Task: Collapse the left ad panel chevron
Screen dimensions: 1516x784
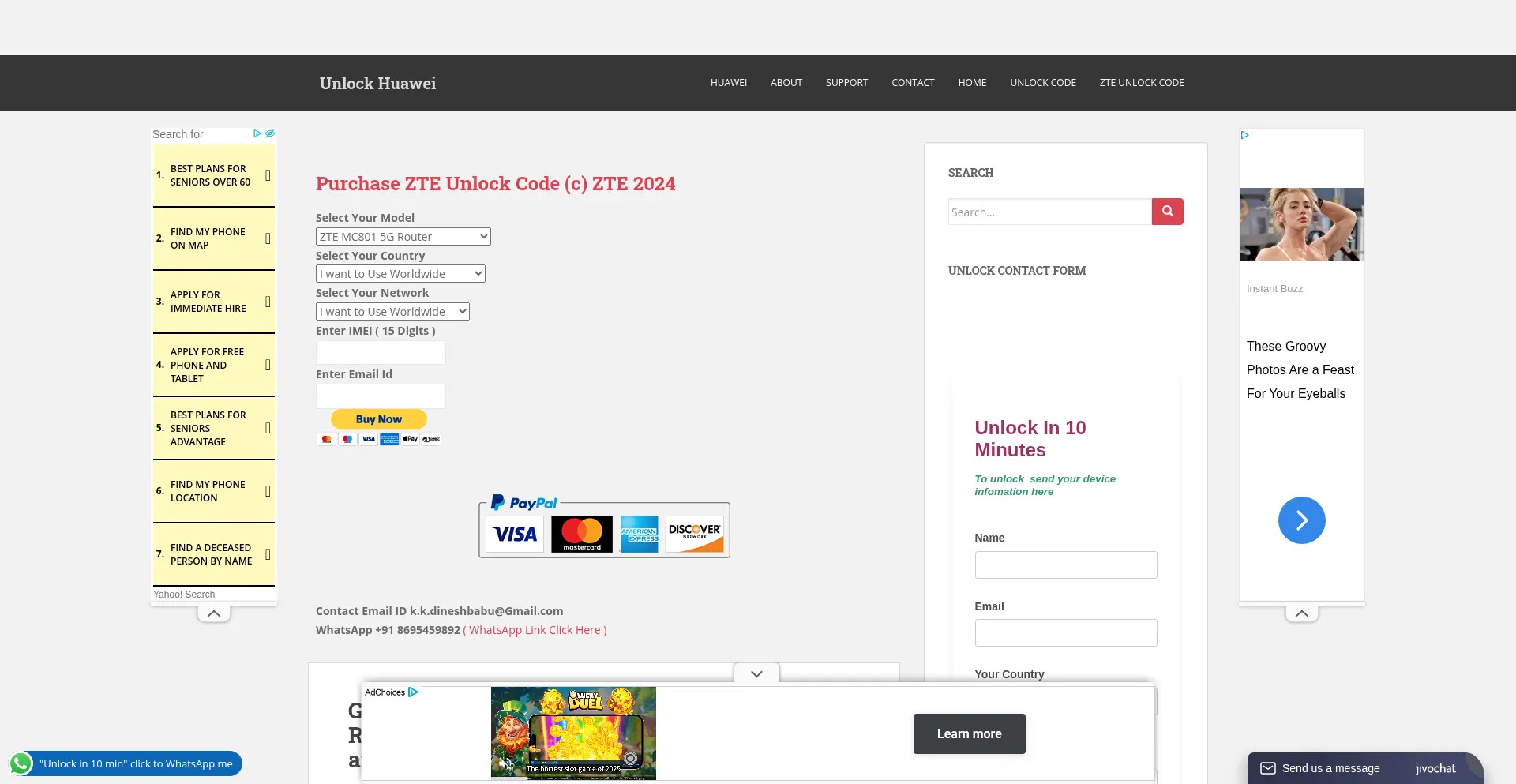Action: [214, 613]
